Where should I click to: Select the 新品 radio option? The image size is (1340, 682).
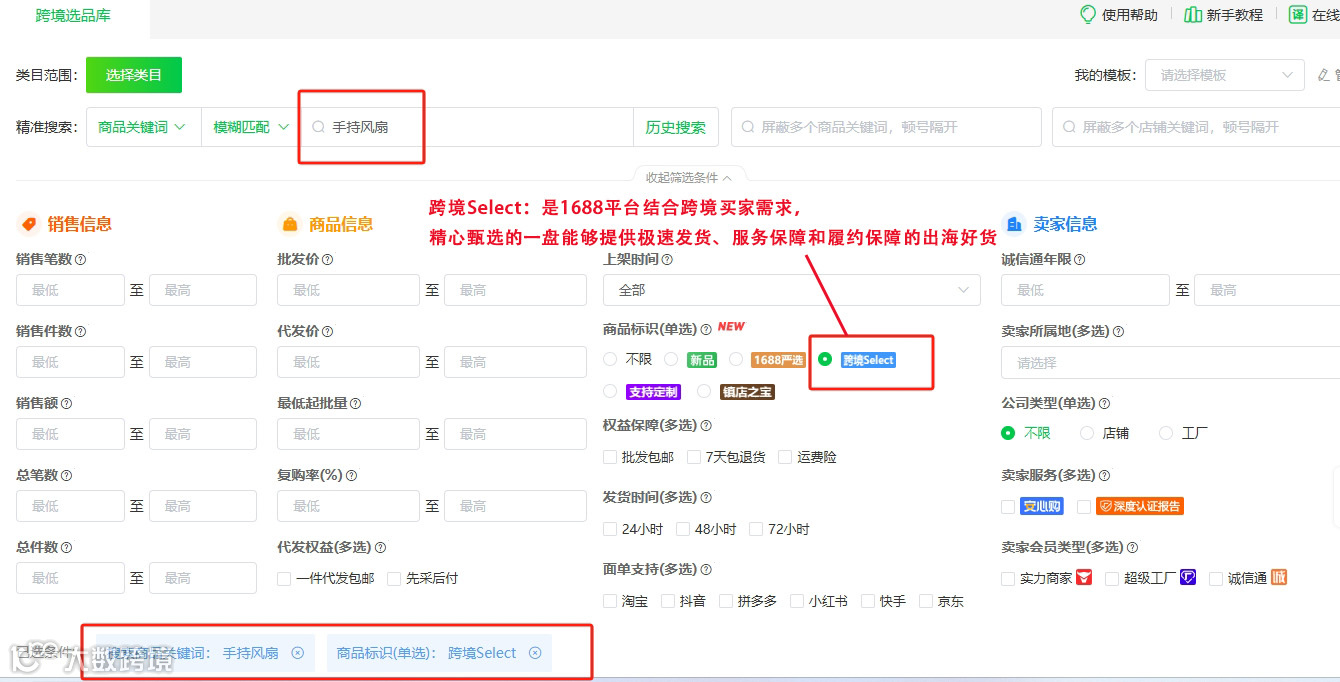click(671, 359)
